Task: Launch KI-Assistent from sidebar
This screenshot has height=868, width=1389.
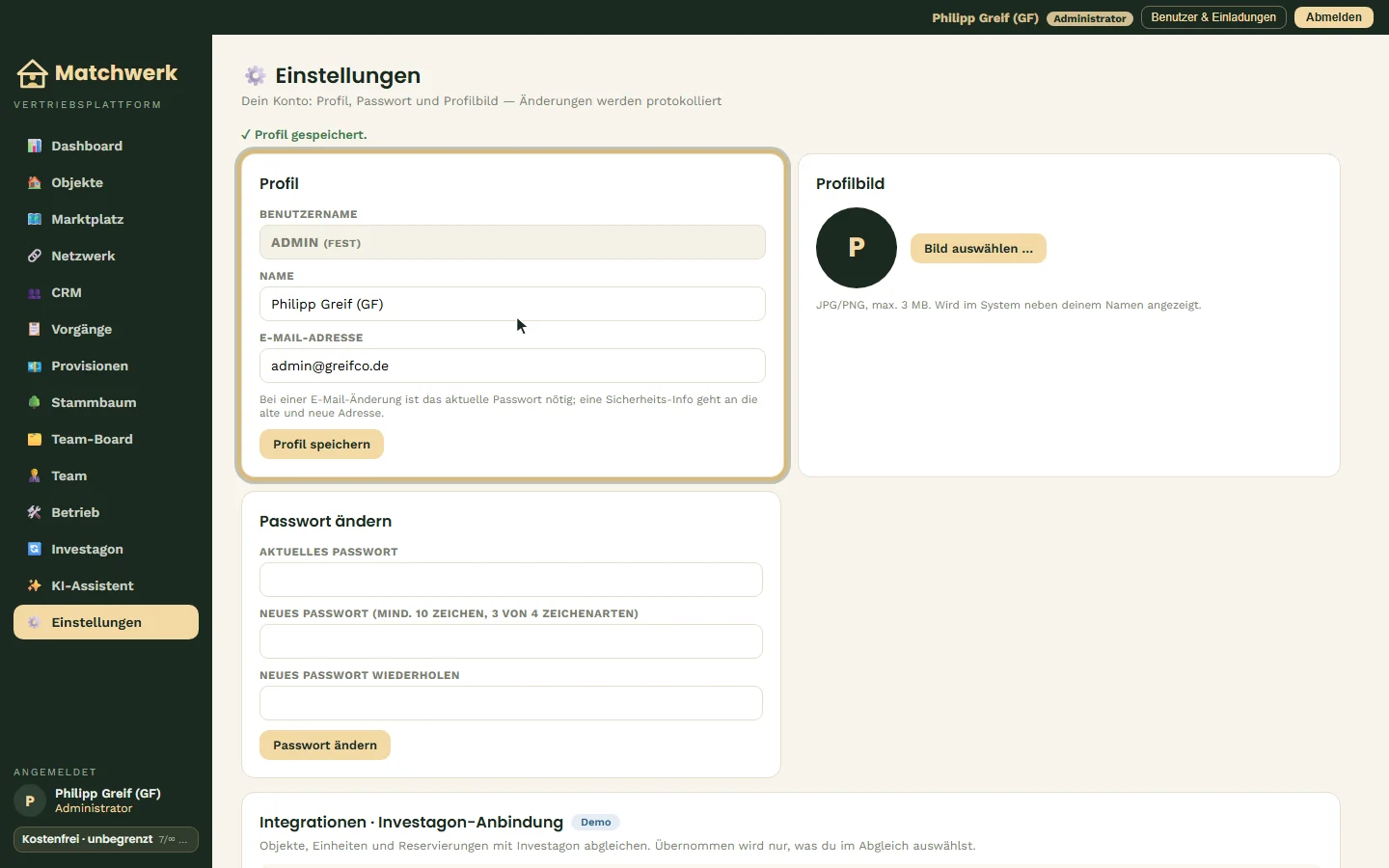Action: 106,585
